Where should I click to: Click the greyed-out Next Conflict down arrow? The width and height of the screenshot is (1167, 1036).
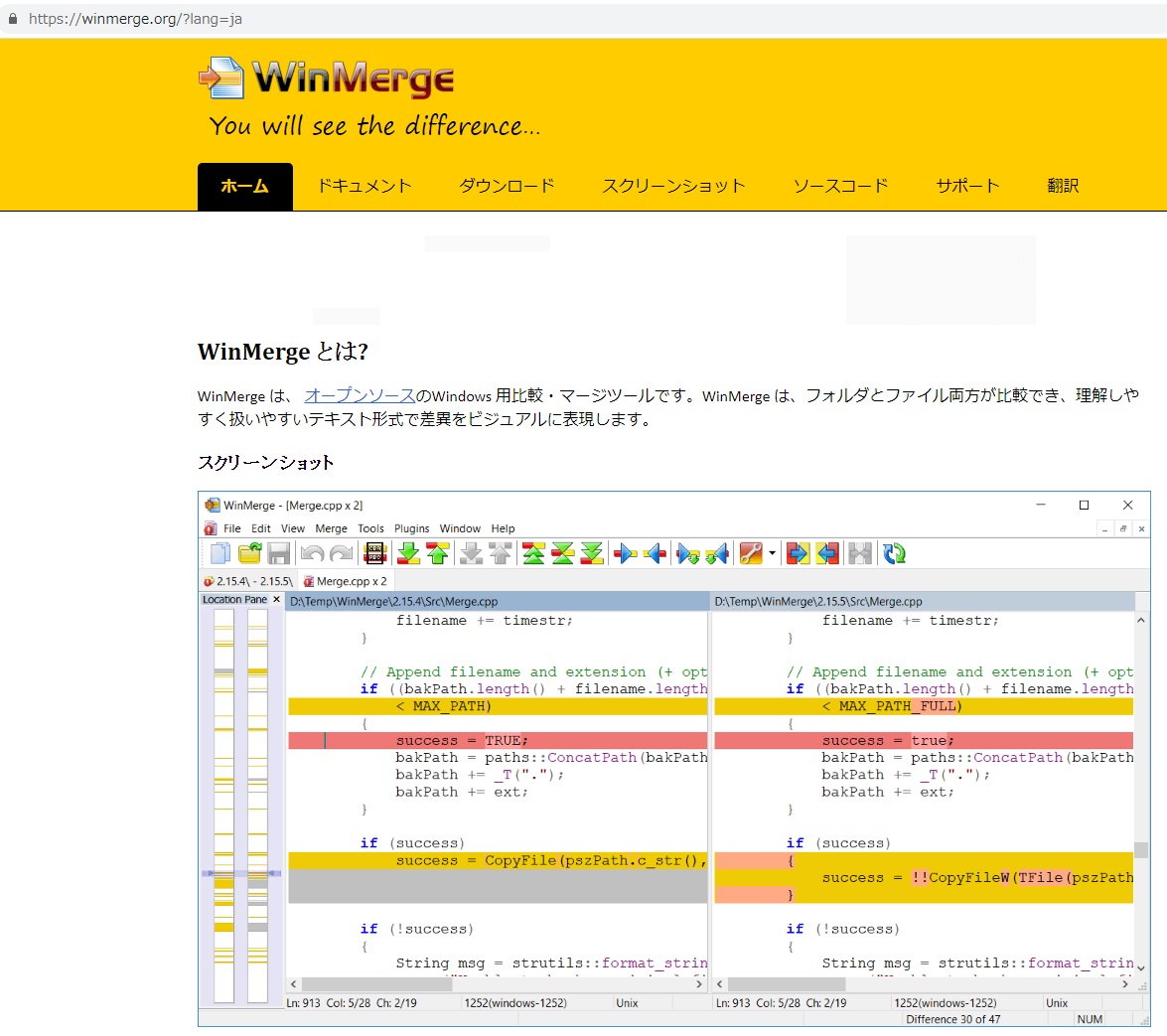pyautogui.click(x=471, y=553)
